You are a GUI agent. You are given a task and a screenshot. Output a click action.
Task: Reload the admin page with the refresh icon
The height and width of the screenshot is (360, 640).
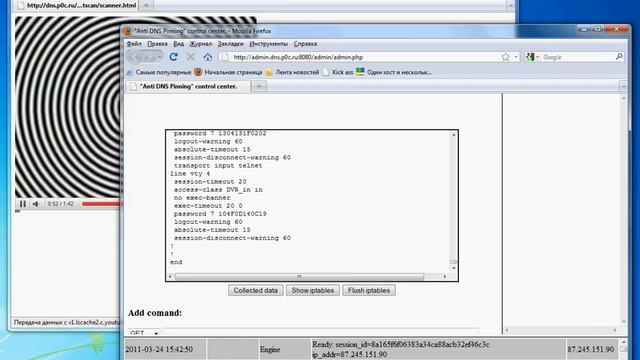pyautogui.click(x=173, y=57)
